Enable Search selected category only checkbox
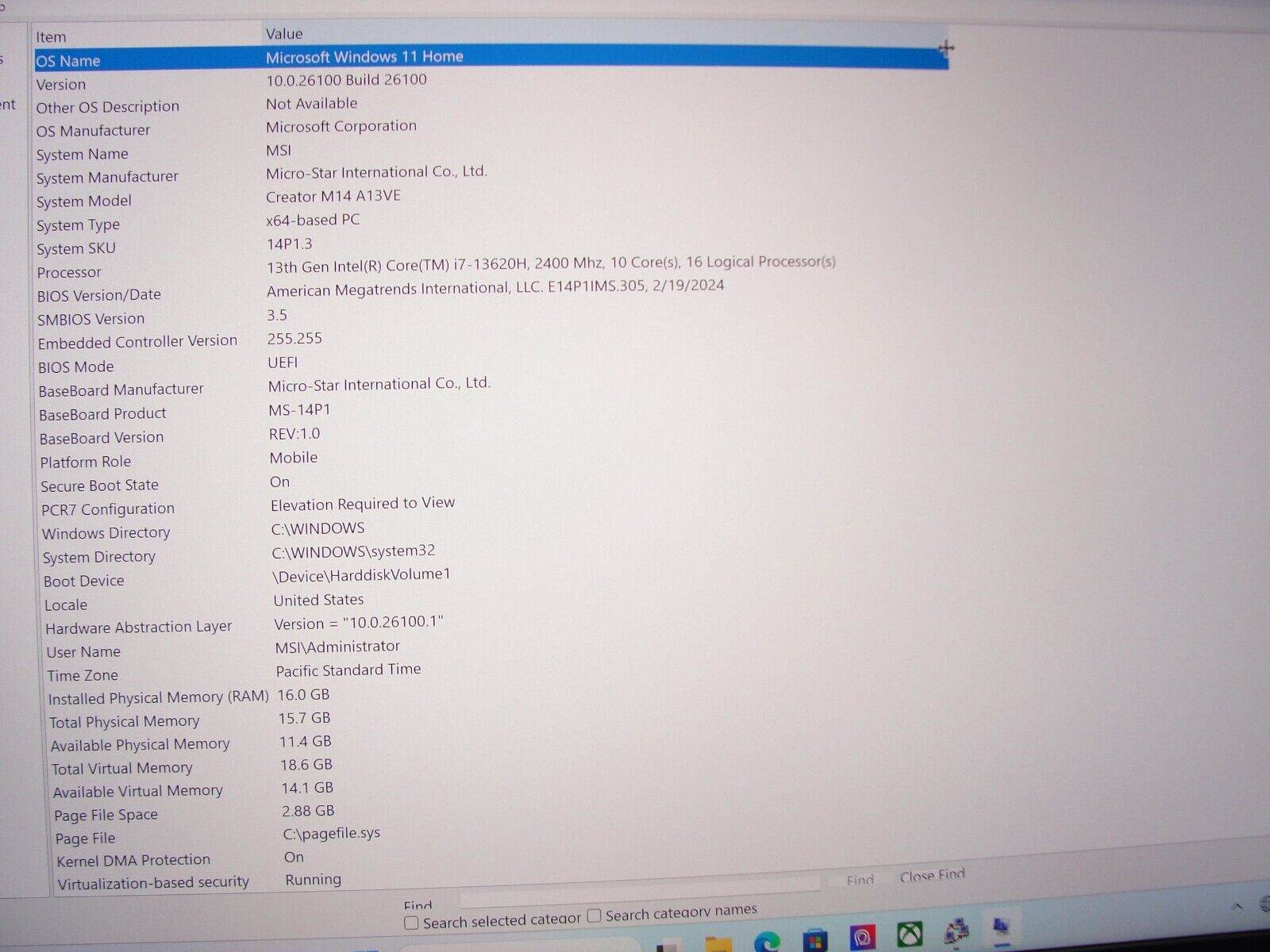This screenshot has height=952, width=1270. click(x=411, y=923)
